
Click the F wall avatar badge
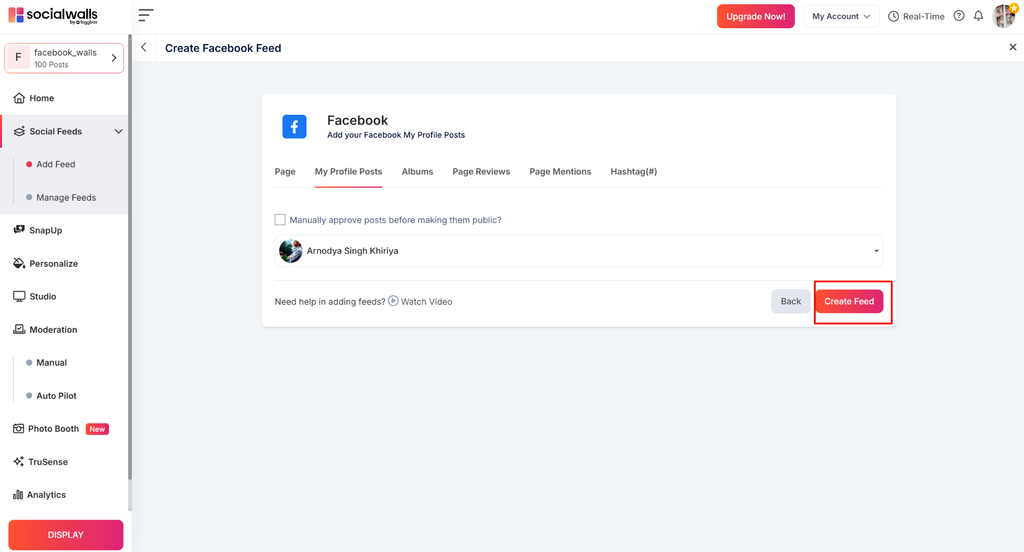pos(18,57)
